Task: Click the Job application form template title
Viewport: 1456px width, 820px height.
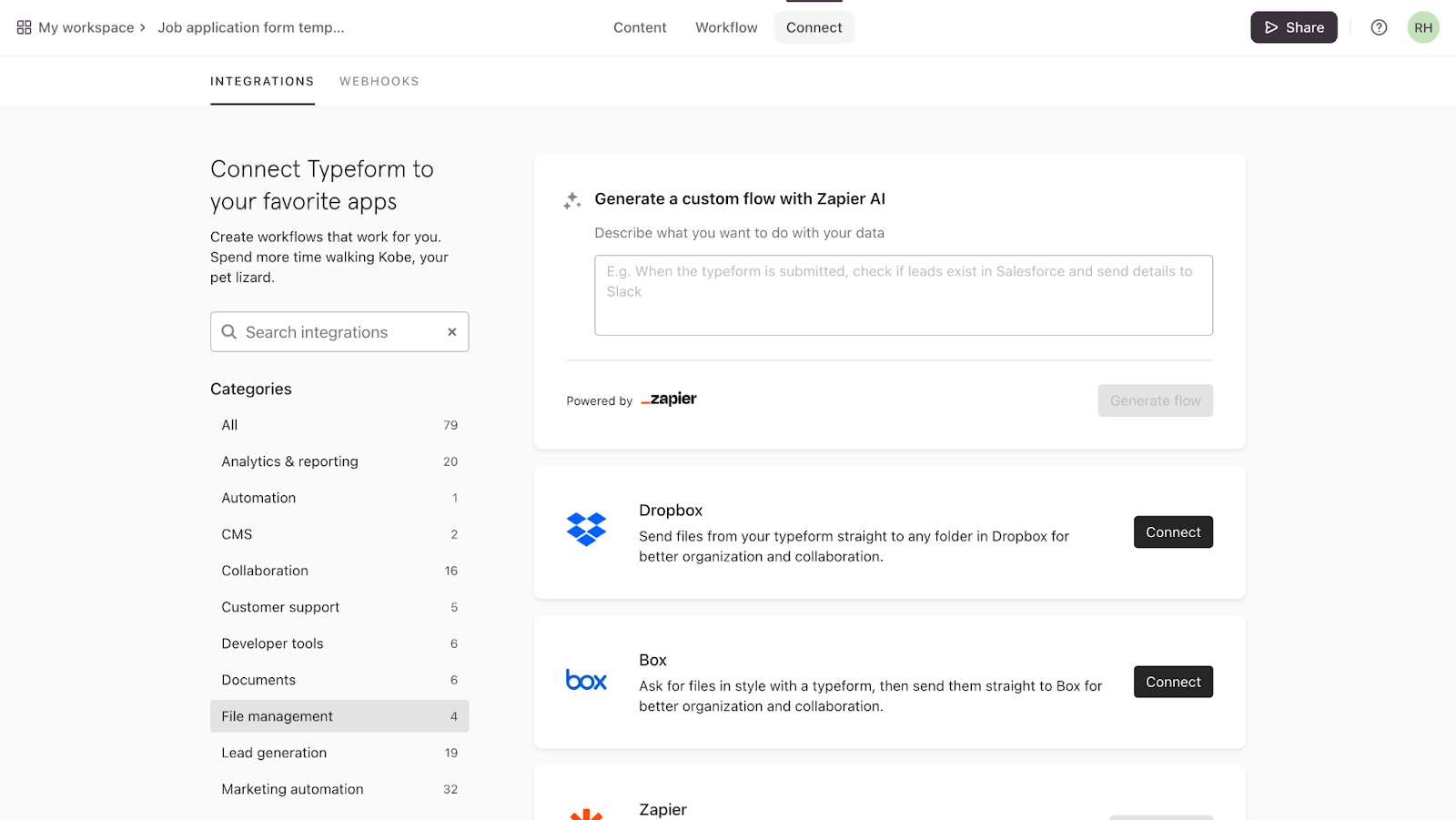Action: 251,27
